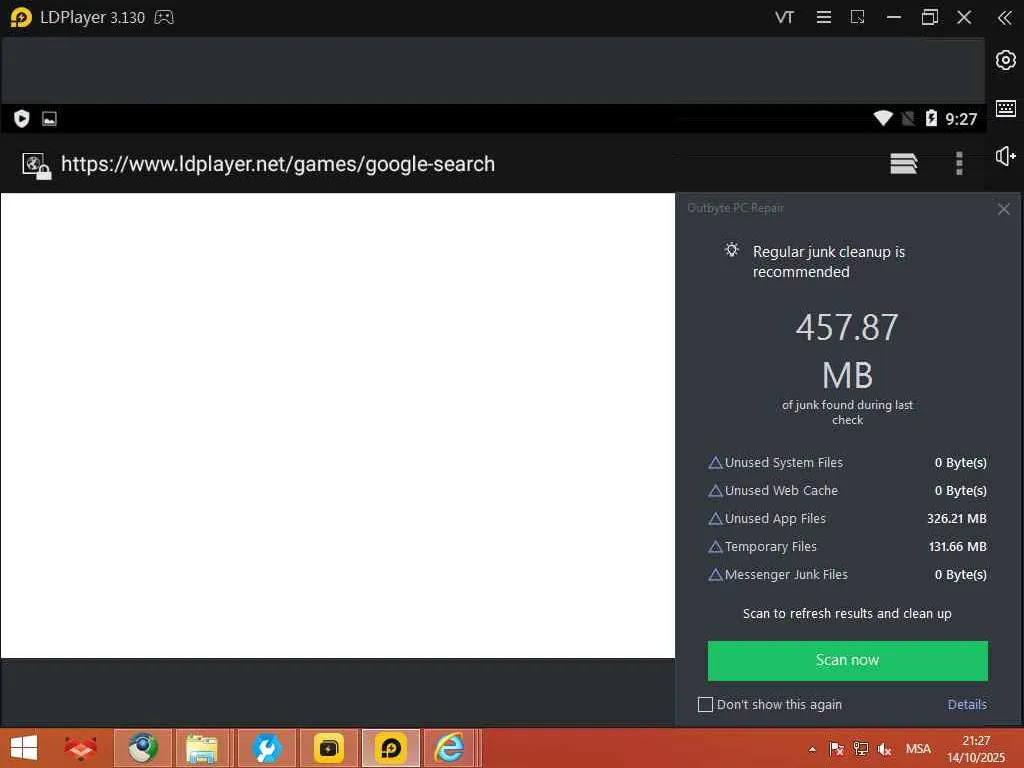The width and height of the screenshot is (1024, 768).
Task: Click the image notification icon in status bar
Action: pos(49,119)
